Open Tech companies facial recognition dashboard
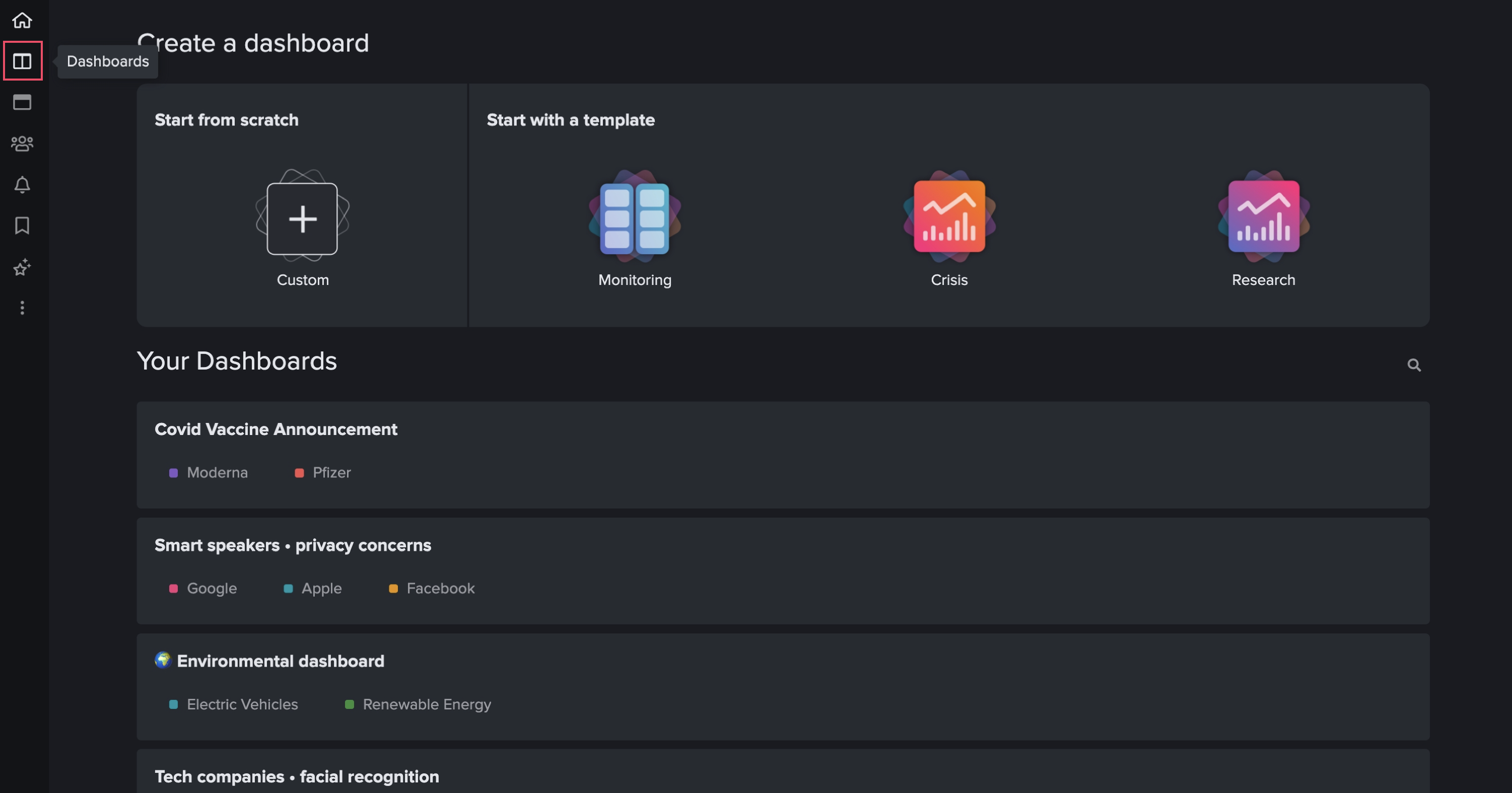 click(783, 771)
